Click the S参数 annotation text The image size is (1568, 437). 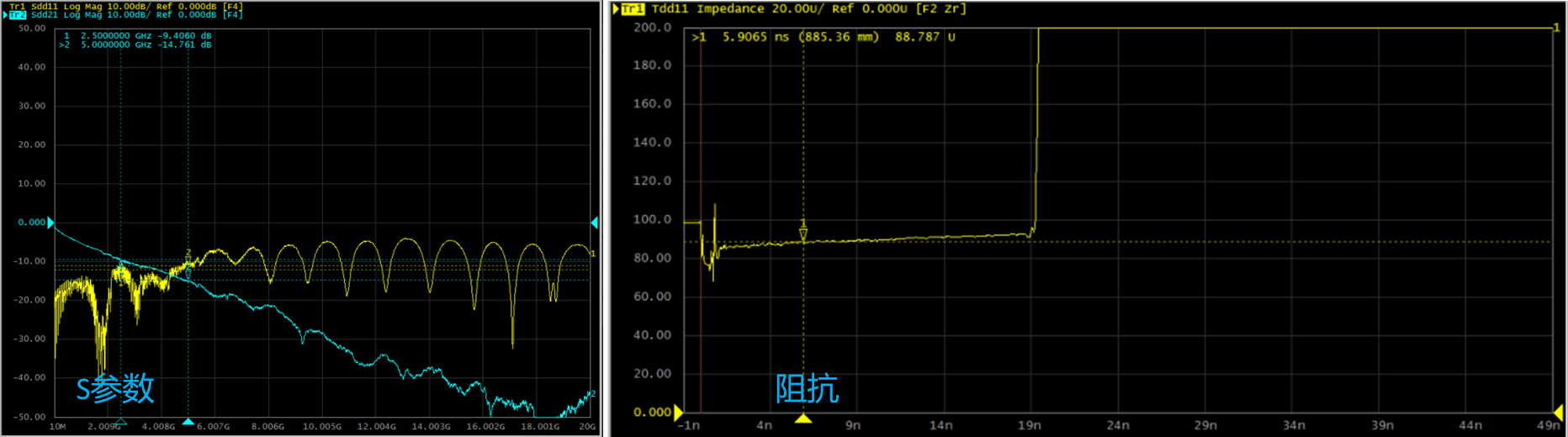(115, 388)
